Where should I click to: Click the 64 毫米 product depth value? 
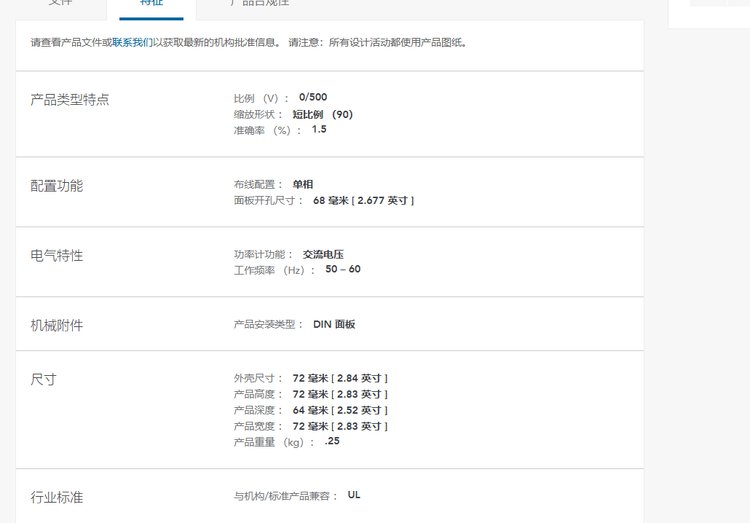340,410
